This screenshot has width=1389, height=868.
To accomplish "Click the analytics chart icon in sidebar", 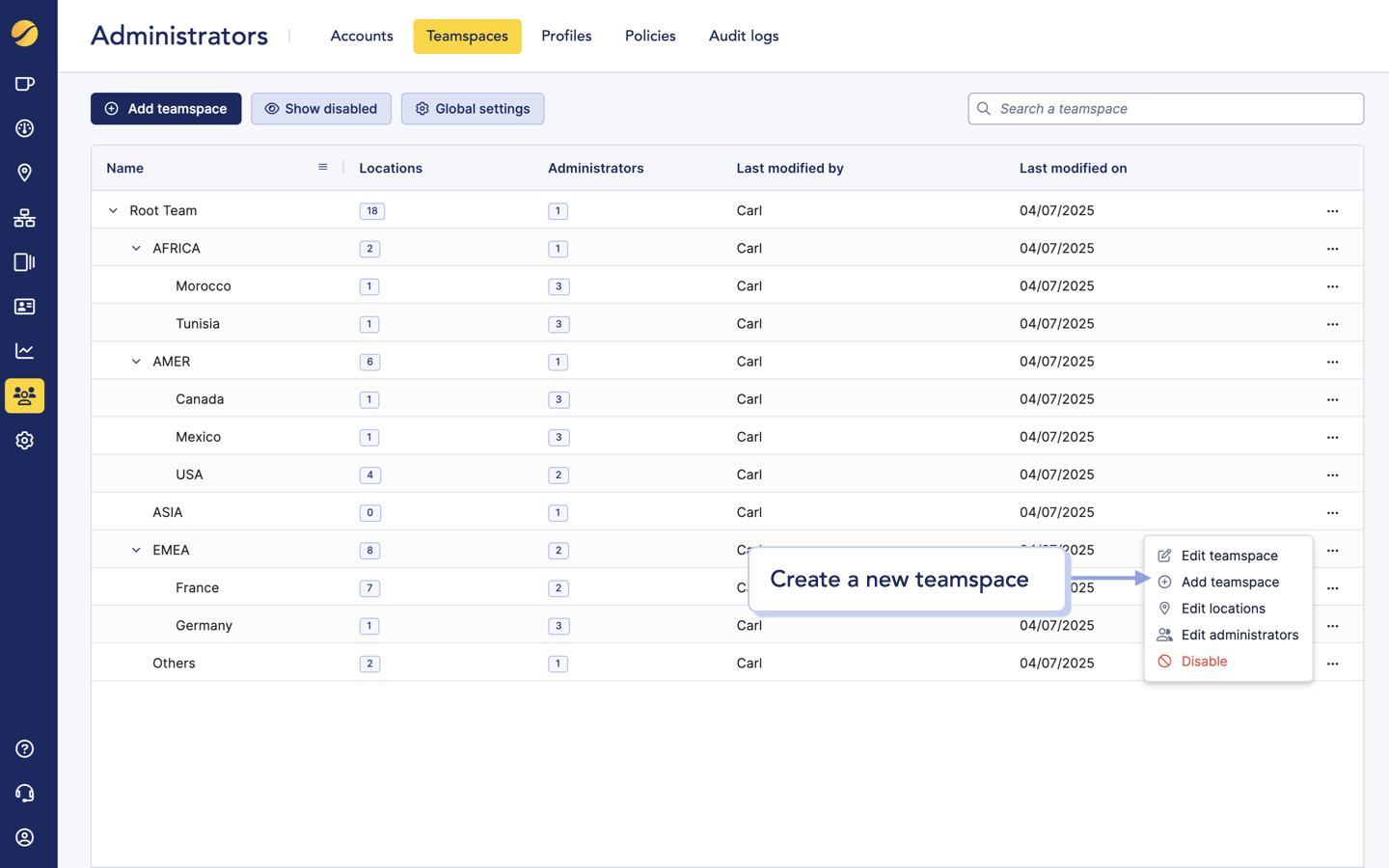I will pyautogui.click(x=25, y=351).
